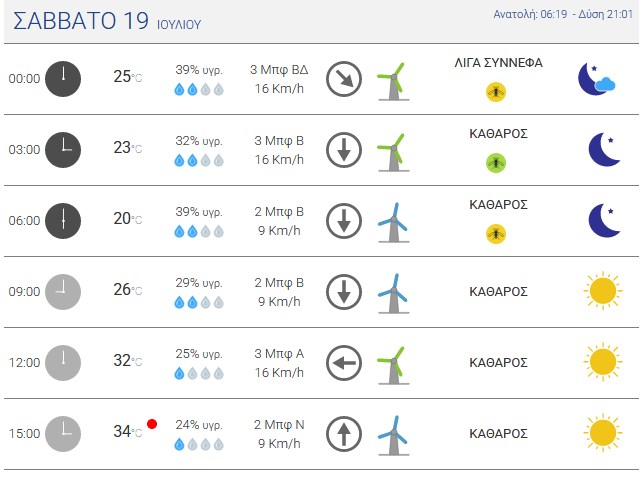640x480 pixels.
Task: Click the ΣΑΒΒΑΤΟ 19 date heading
Action: [81, 21]
